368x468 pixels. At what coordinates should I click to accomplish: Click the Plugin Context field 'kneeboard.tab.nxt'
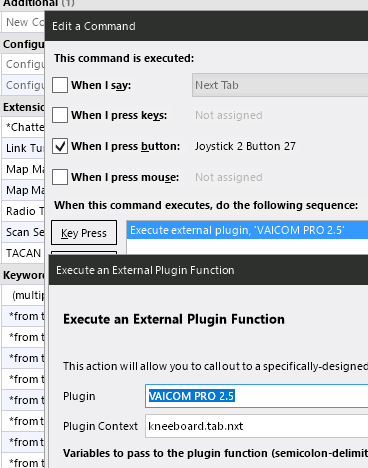(257, 426)
